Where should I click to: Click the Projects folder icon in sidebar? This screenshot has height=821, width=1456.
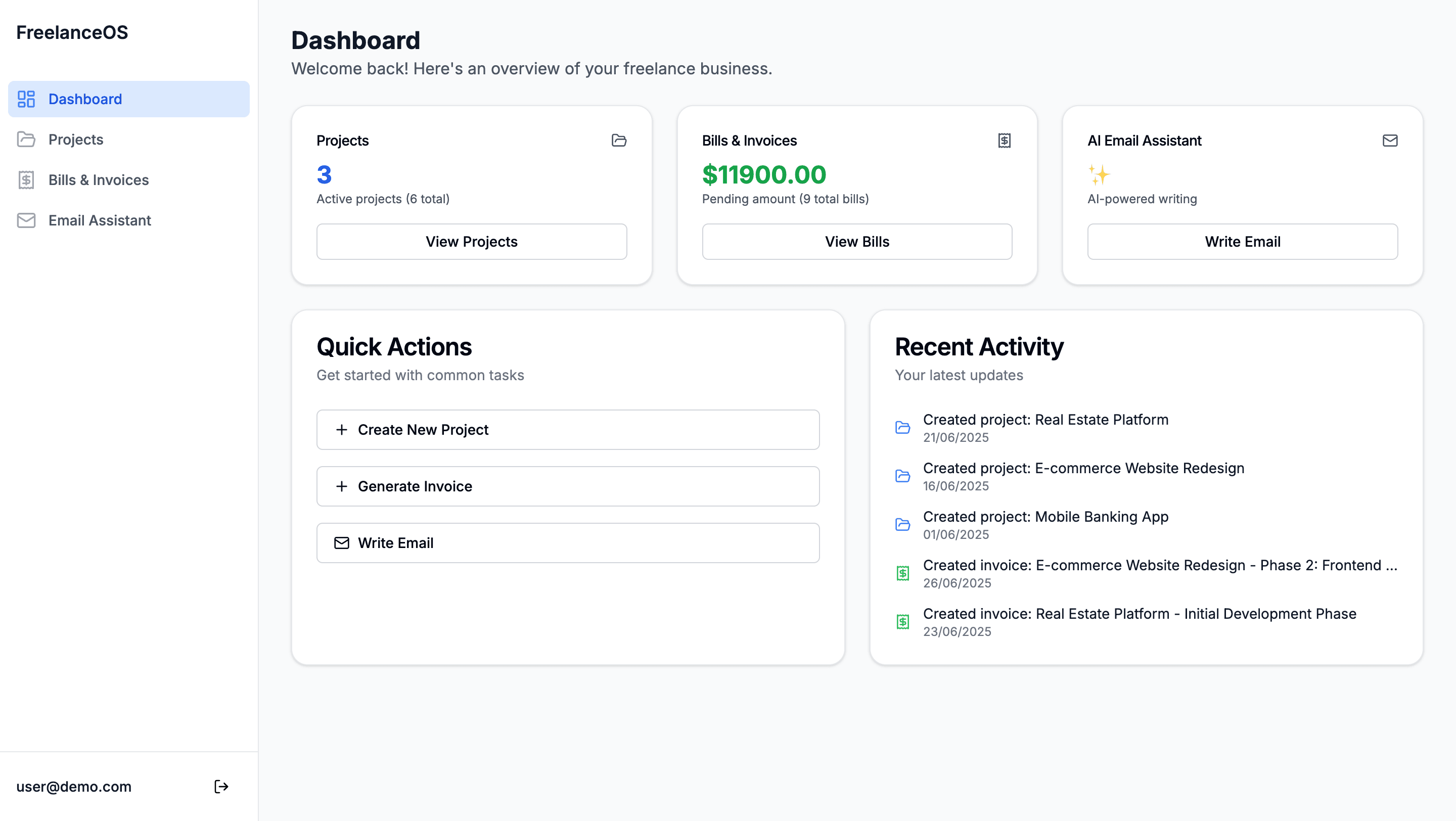pos(26,139)
